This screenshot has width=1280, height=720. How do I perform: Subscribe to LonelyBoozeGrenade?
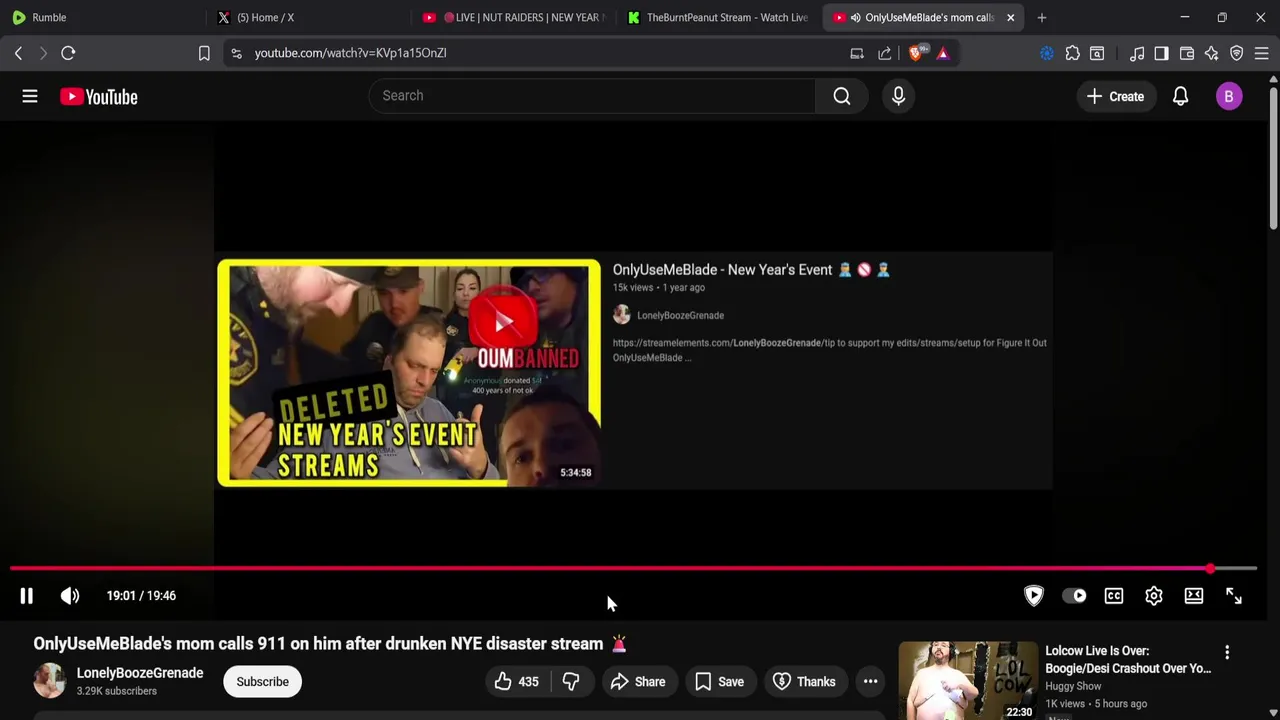[x=263, y=682]
